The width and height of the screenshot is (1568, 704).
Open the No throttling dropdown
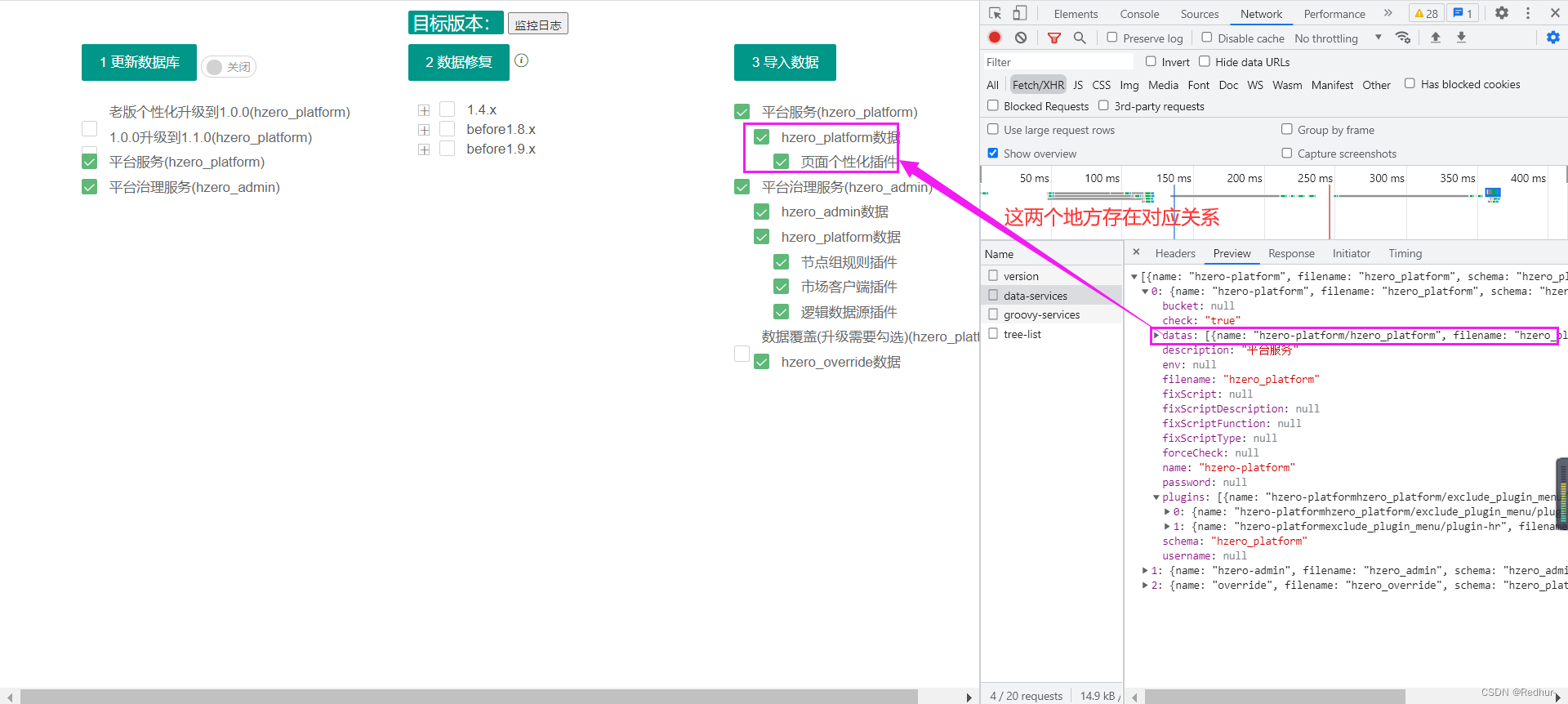coord(1338,38)
